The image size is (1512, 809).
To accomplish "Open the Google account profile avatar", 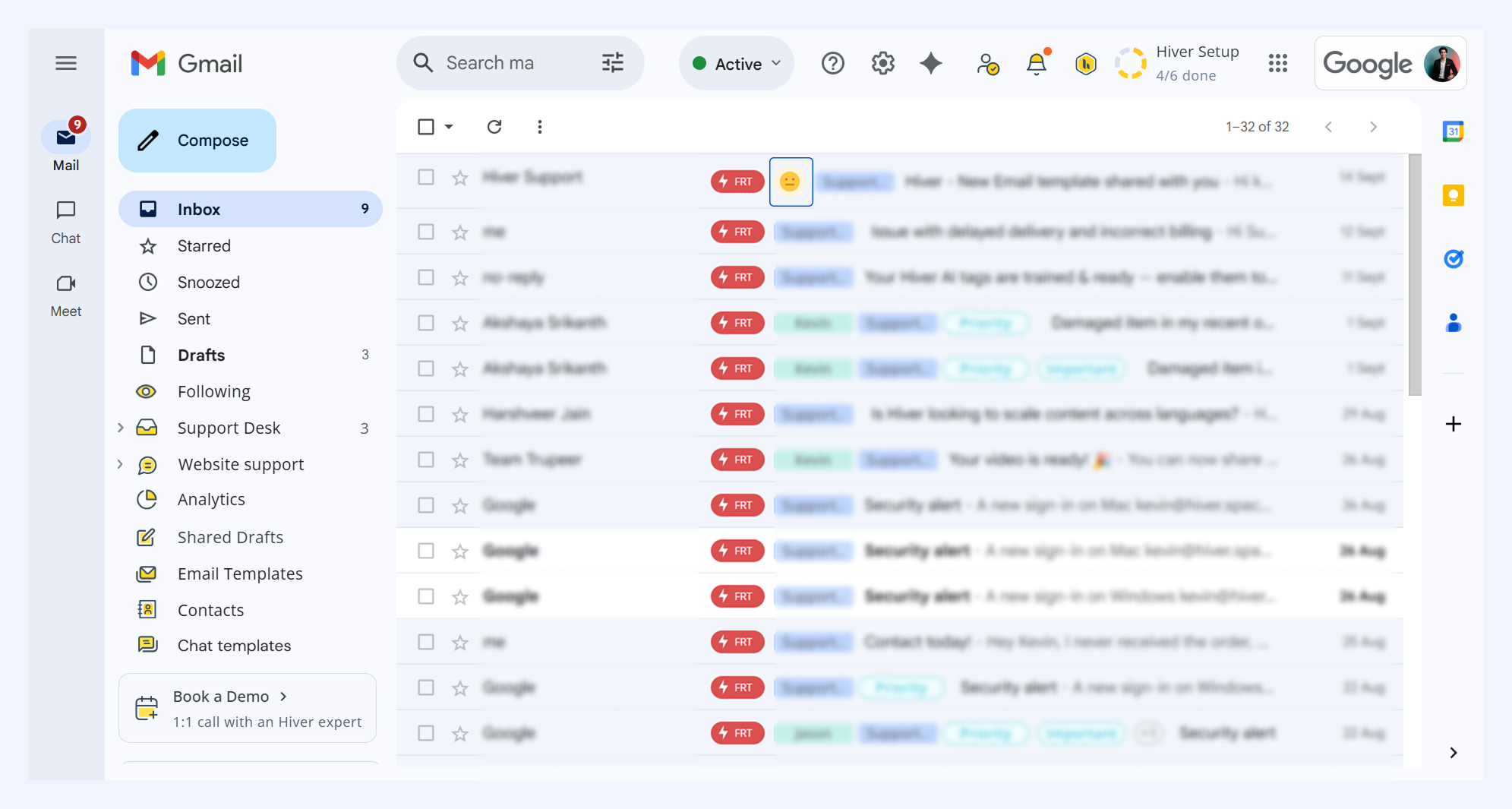I will click(1442, 63).
